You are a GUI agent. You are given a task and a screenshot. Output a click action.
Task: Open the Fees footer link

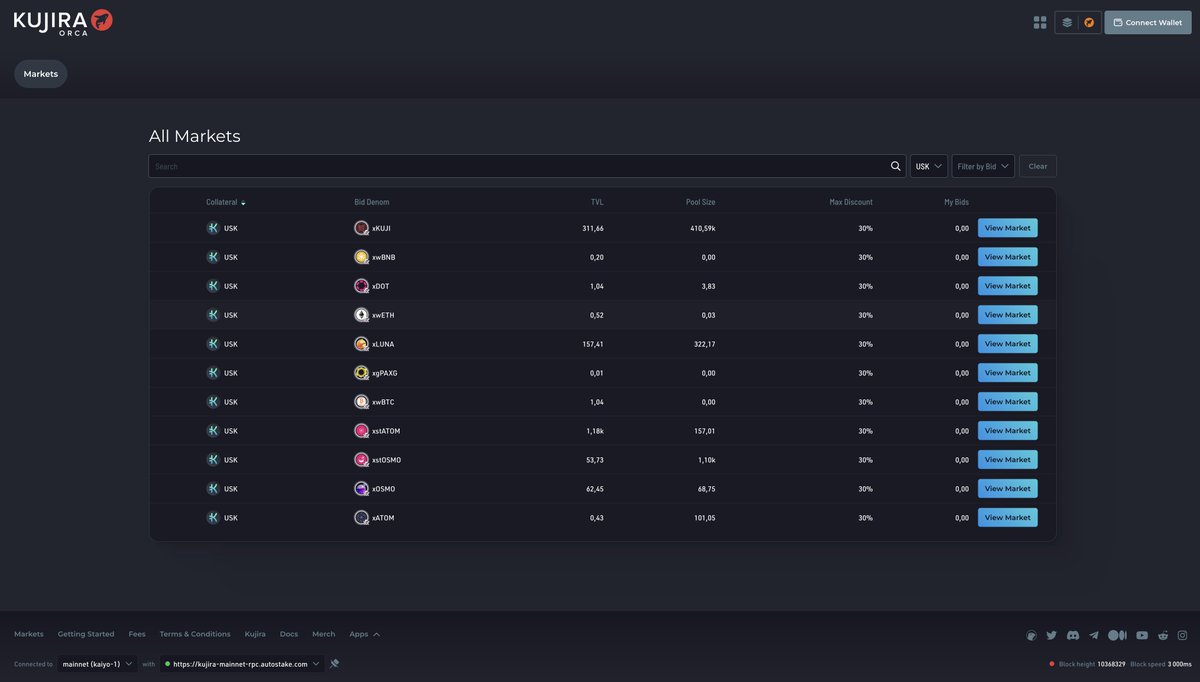[137, 634]
